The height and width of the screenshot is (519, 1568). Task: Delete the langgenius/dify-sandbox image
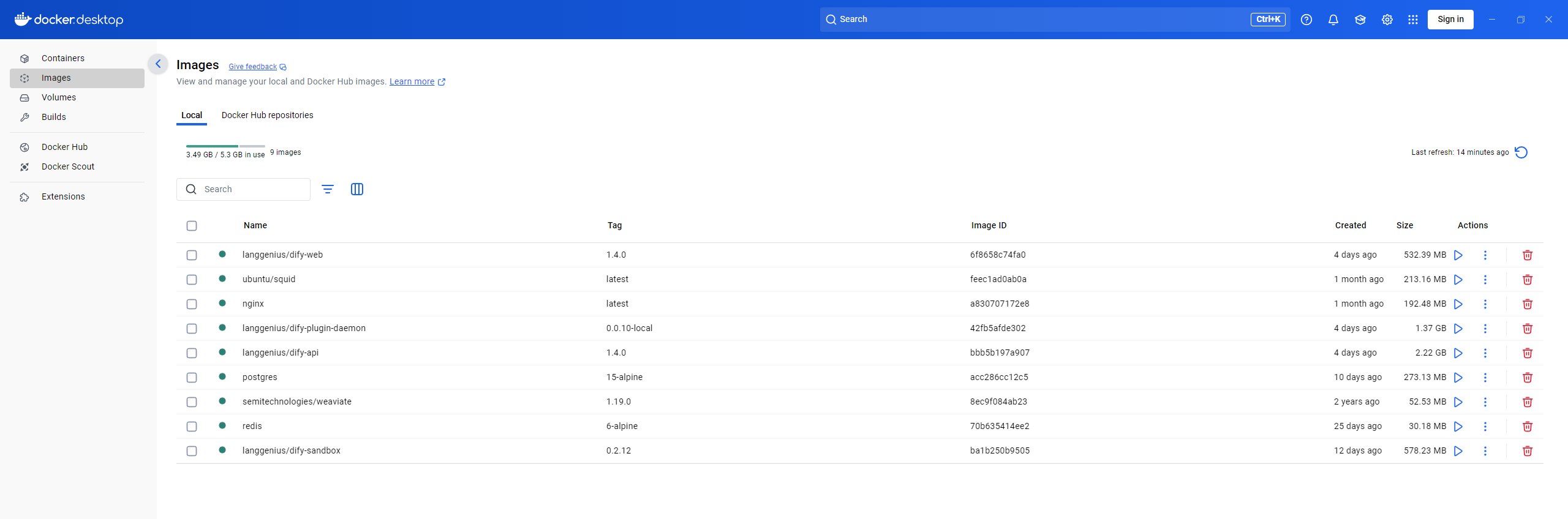click(1528, 451)
